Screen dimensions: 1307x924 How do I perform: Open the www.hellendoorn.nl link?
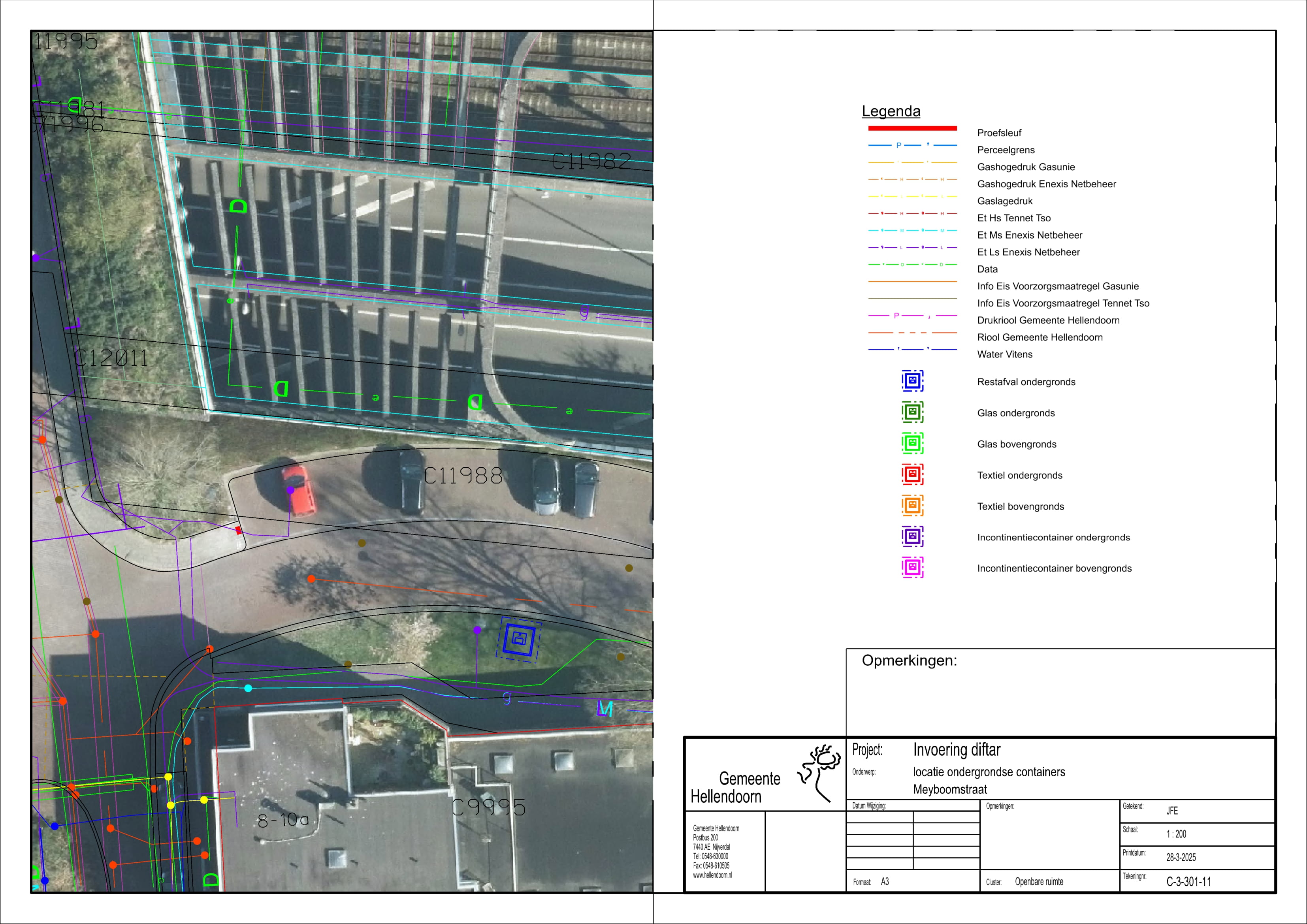pyautogui.click(x=712, y=875)
